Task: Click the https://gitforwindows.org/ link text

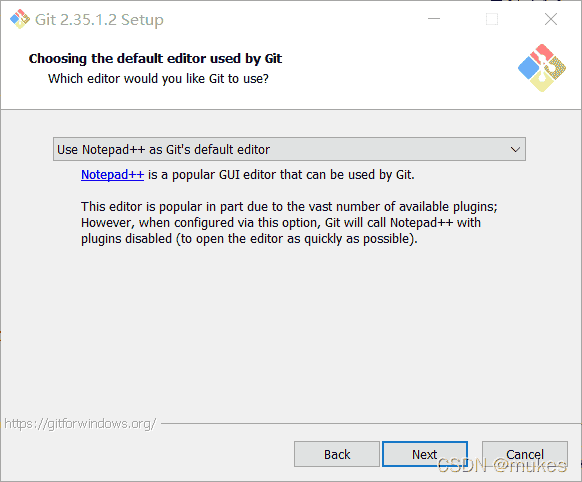Action: [x=80, y=423]
